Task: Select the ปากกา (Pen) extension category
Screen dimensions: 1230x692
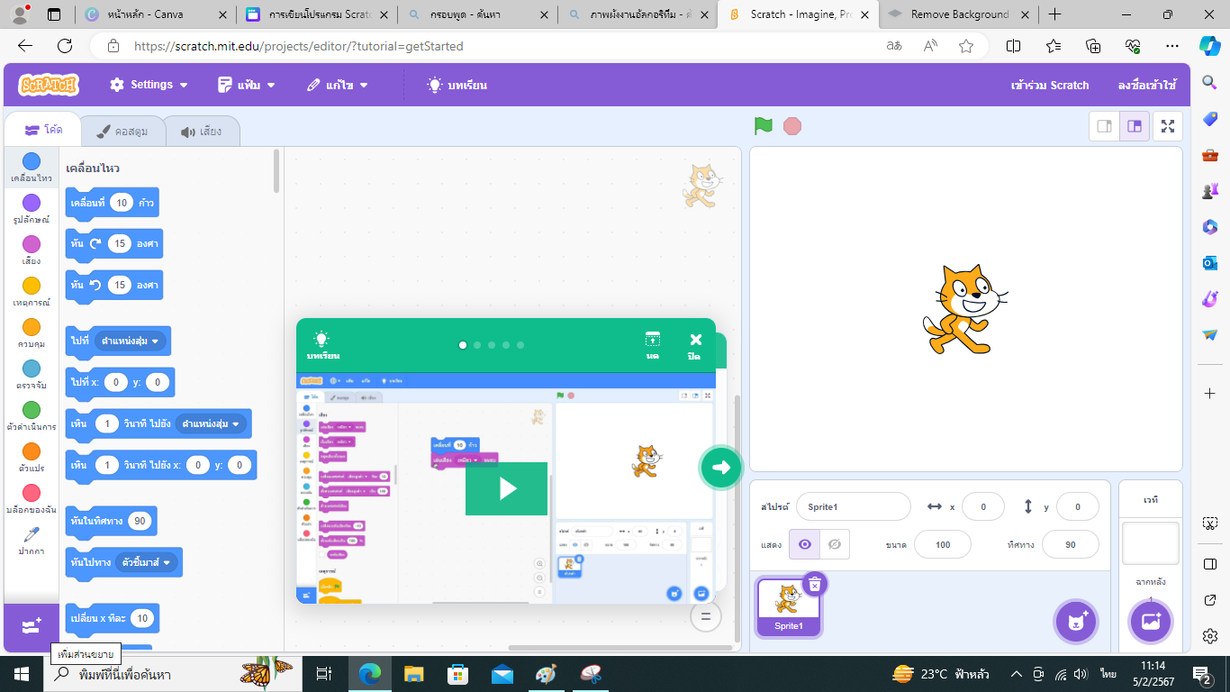Action: pyautogui.click(x=31, y=540)
